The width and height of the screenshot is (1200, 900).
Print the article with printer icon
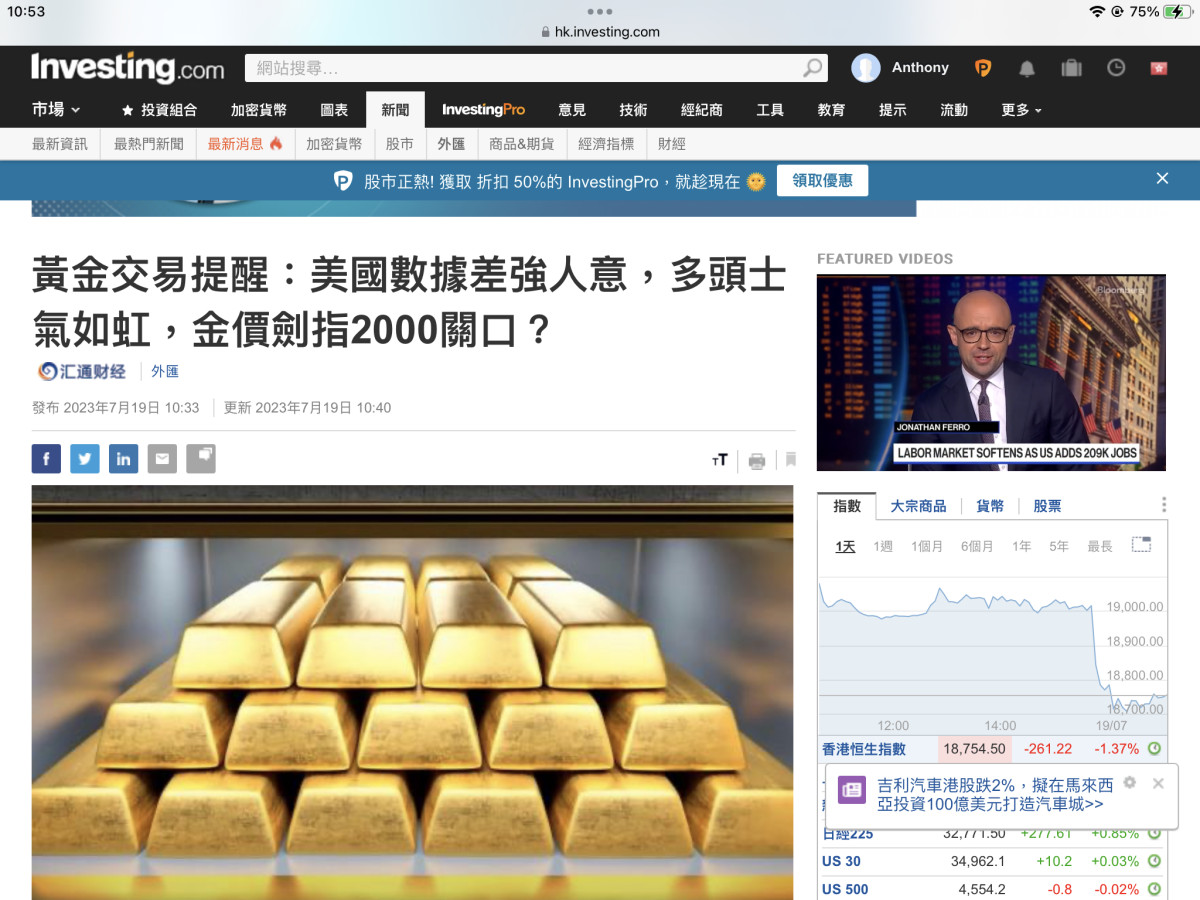pyautogui.click(x=757, y=461)
